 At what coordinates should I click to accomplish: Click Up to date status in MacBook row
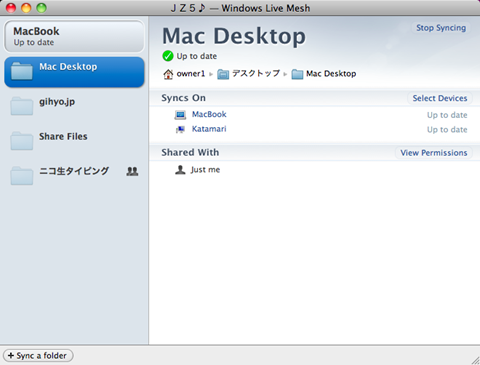tap(447, 115)
